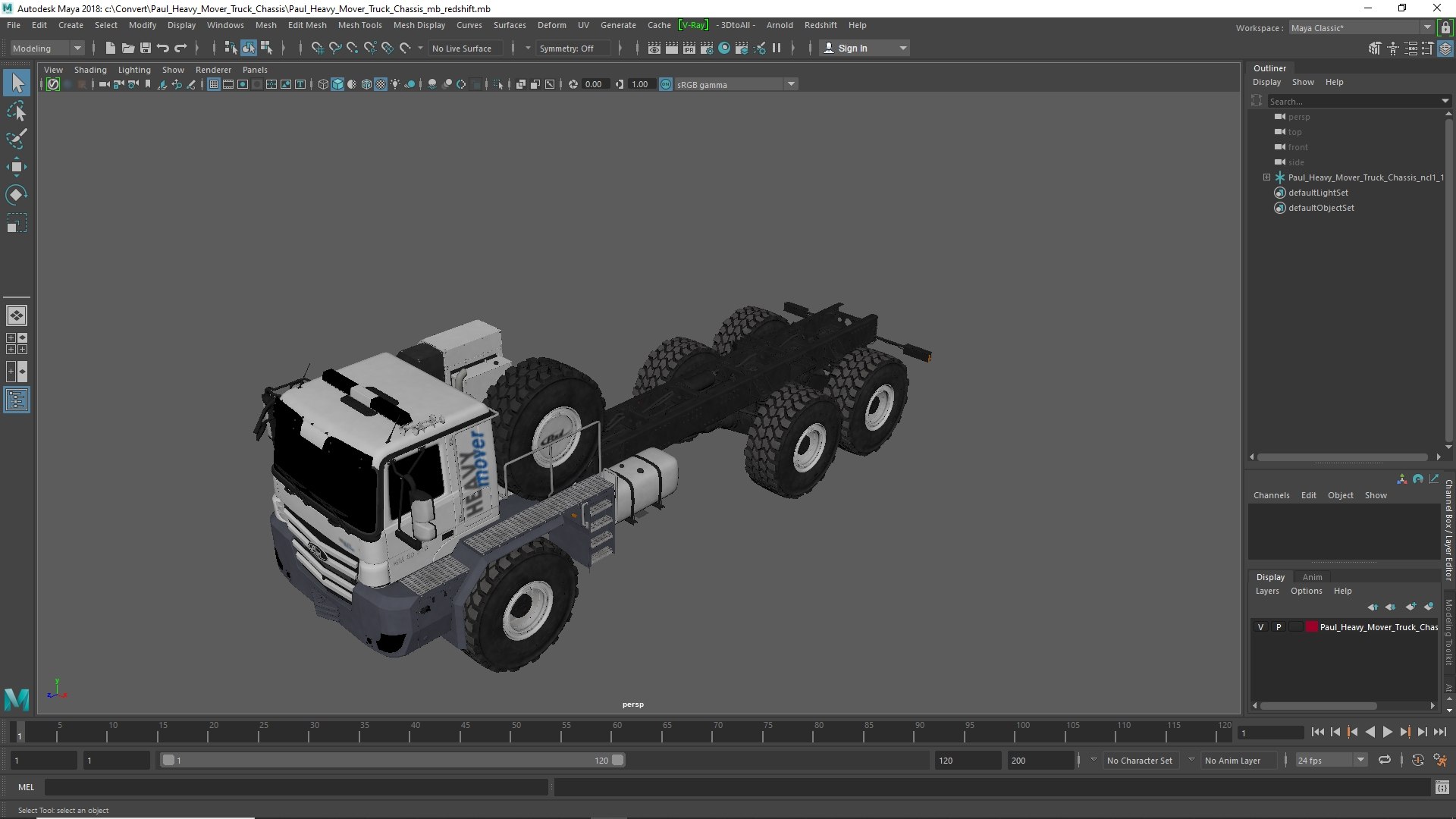Toggle viewport textured display
Image resolution: width=1456 pixels, height=819 pixels.
[x=381, y=84]
